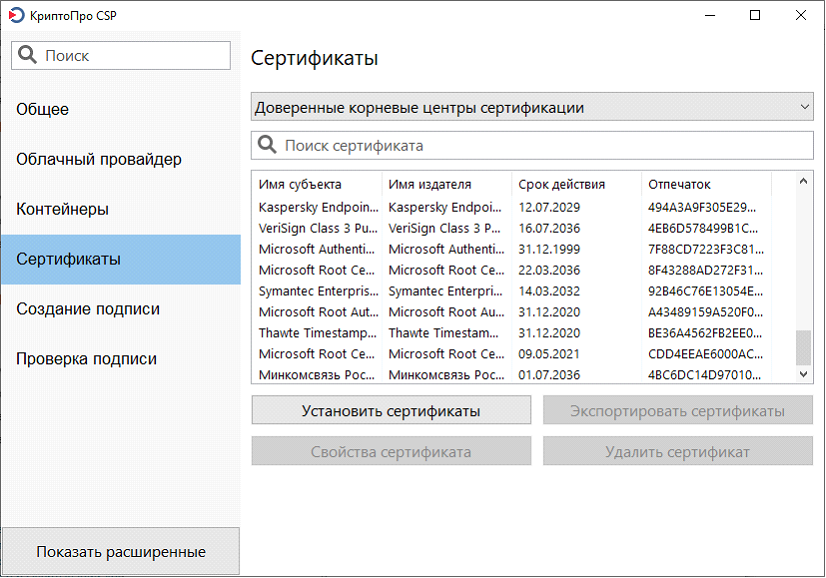Screen dimensions: 826x578
Task: Click thumbprint 7F88CD7223F3C81...
Action: pyautogui.click(x=706, y=249)
